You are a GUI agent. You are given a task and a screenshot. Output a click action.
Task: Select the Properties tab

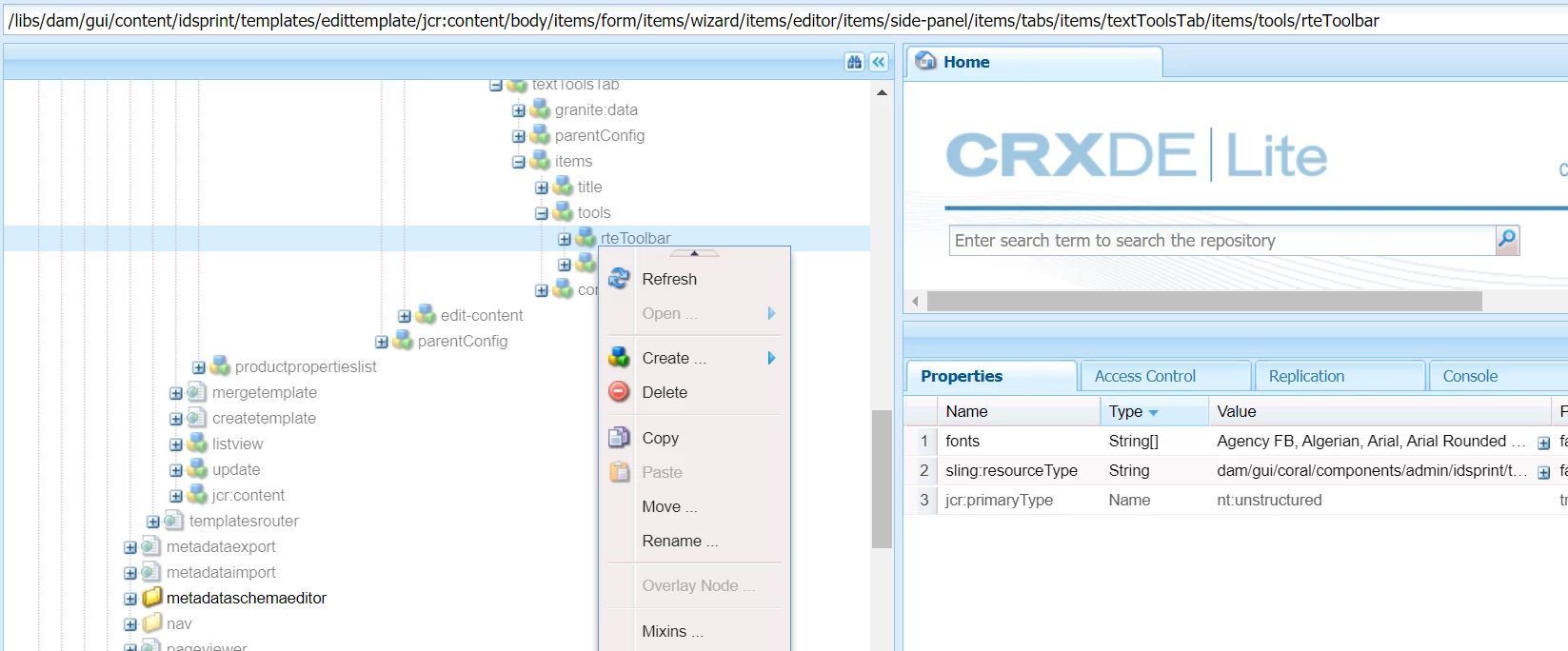991,376
